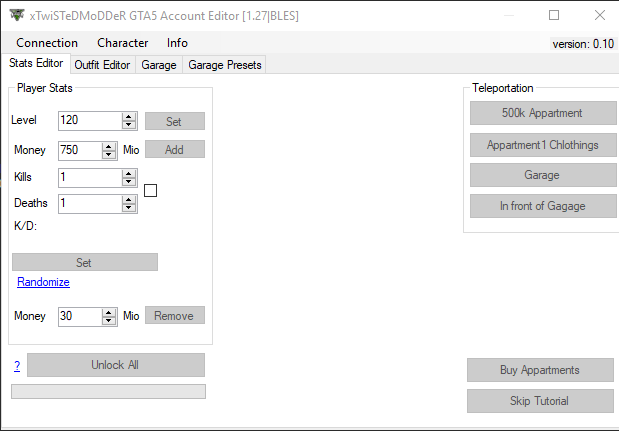The image size is (619, 431).
Task: Increase the 750 Money value with up arrow
Action: pyautogui.click(x=109, y=146)
